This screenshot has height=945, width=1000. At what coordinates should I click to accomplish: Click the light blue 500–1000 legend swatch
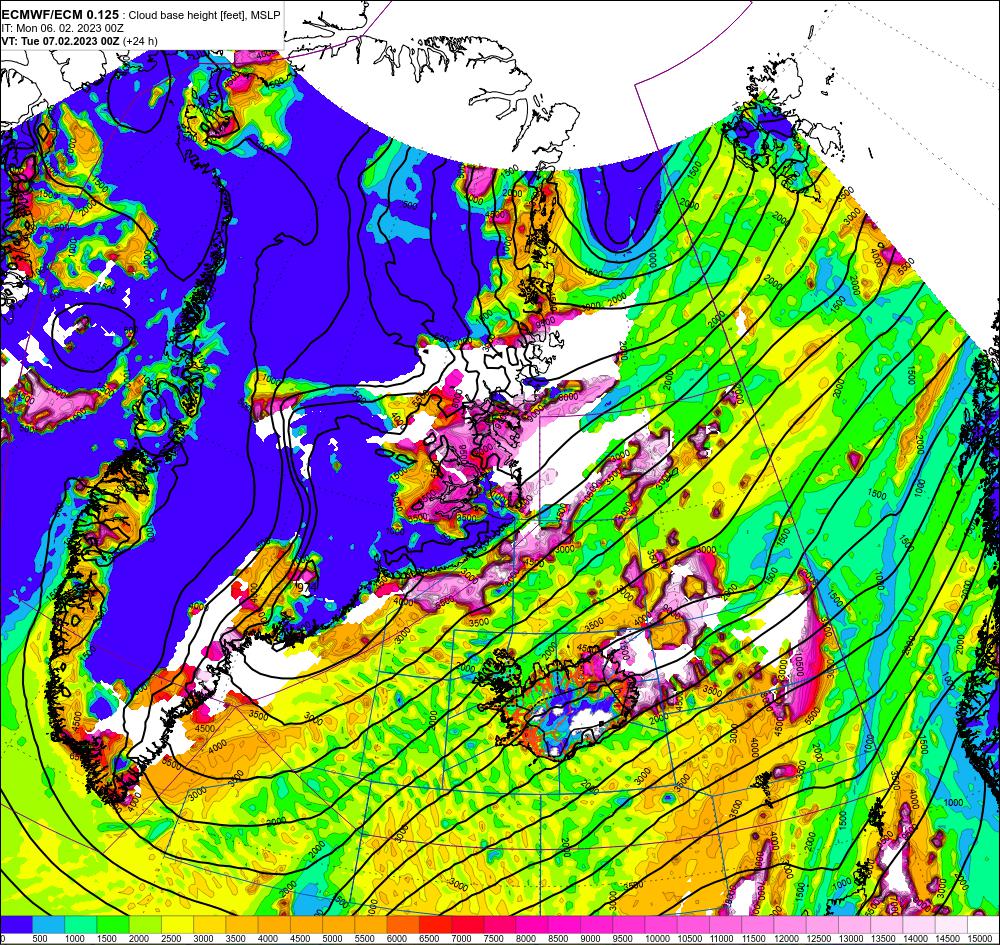point(48,925)
